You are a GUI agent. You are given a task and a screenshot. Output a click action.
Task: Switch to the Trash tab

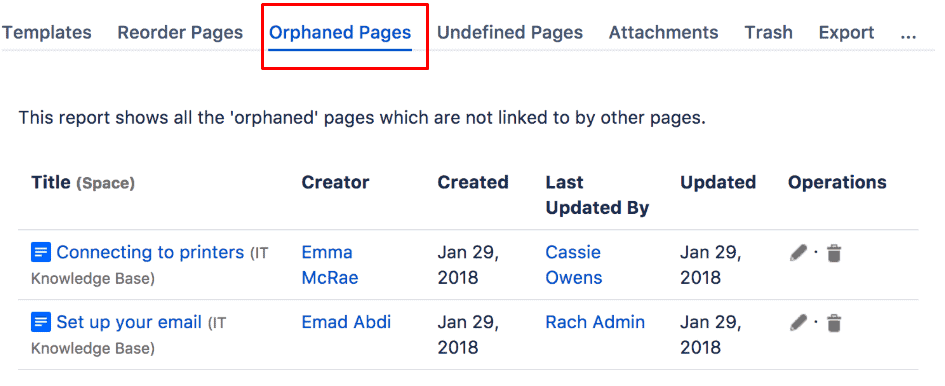pyautogui.click(x=768, y=33)
